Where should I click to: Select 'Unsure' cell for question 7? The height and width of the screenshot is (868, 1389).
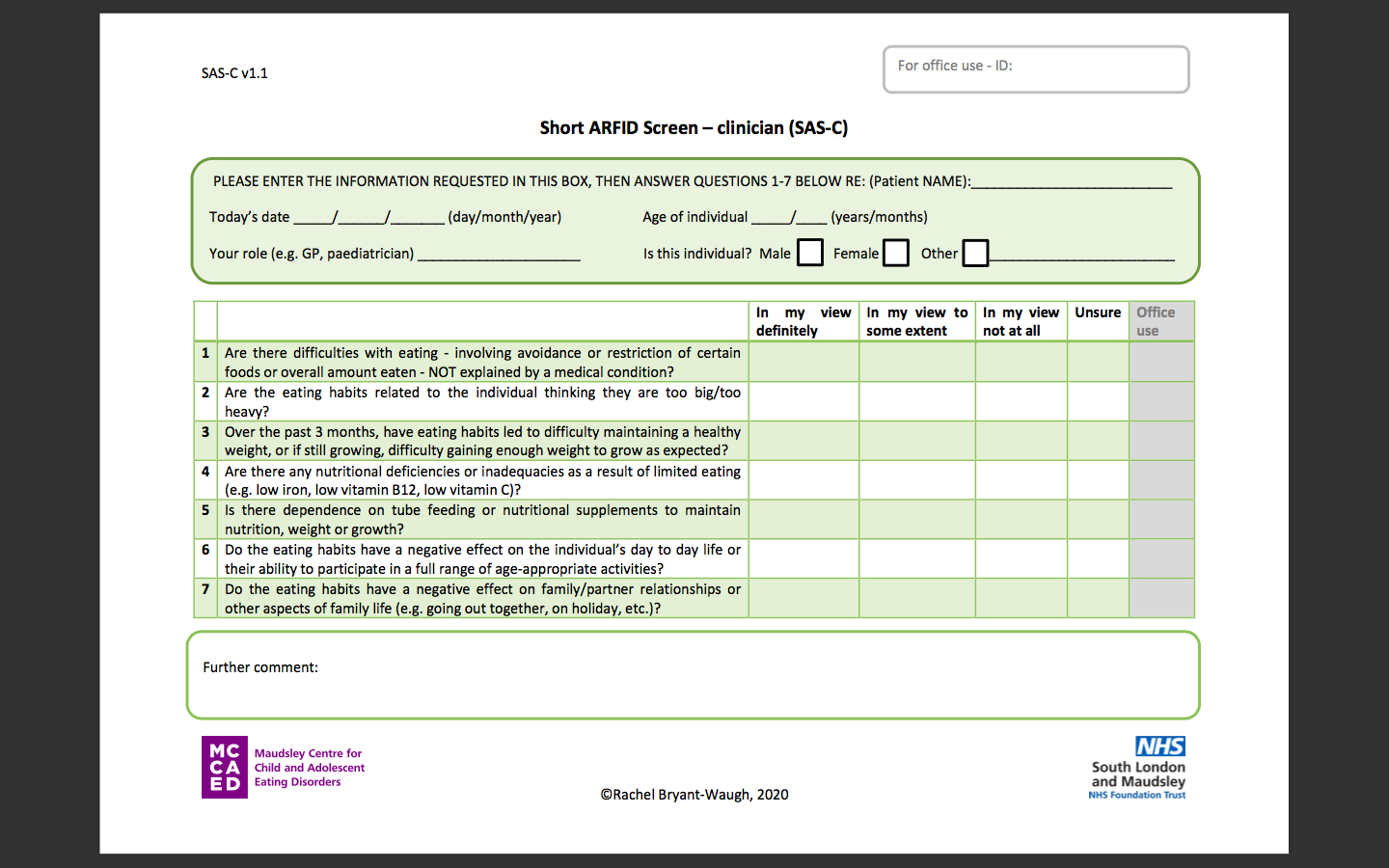coord(1098,598)
